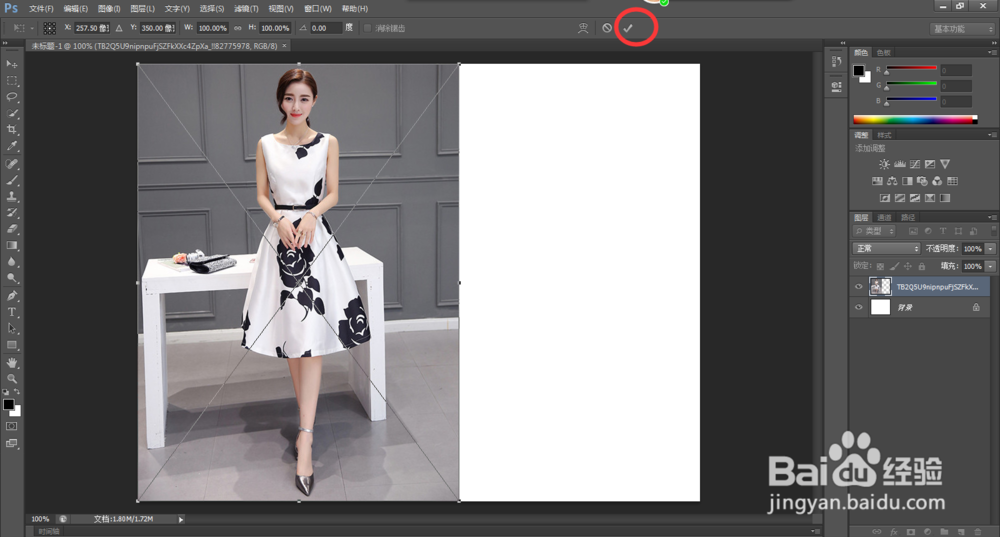
Task: Toggle Quick Mask mode
Action: (11, 426)
